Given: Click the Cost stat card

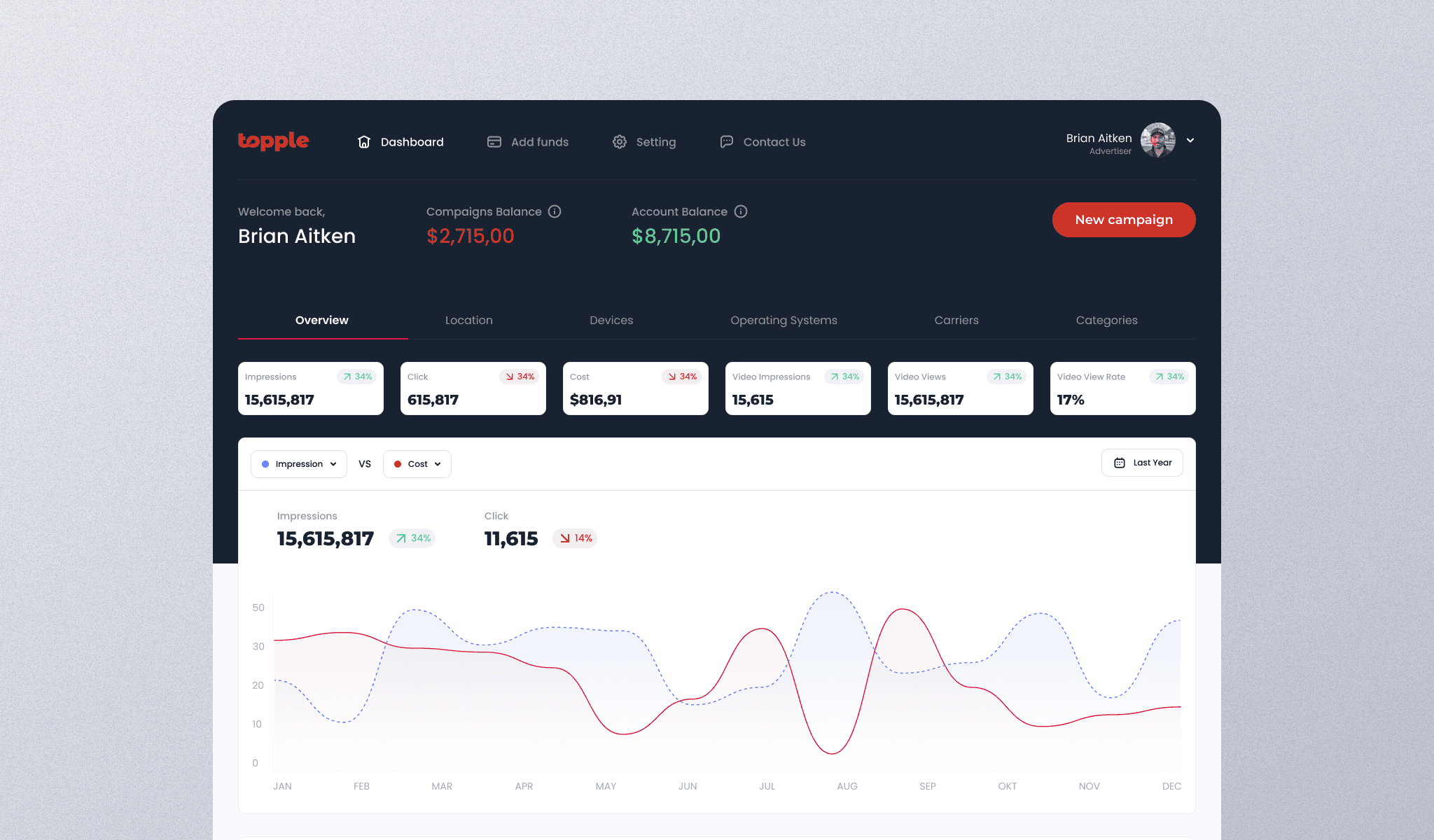Looking at the screenshot, I should point(635,388).
